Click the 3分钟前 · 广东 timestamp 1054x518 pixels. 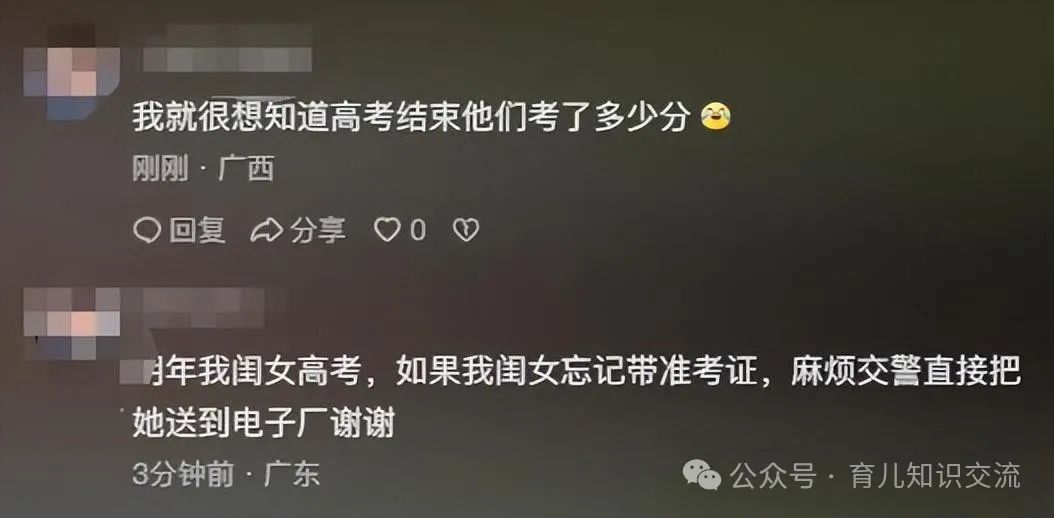click(225, 475)
